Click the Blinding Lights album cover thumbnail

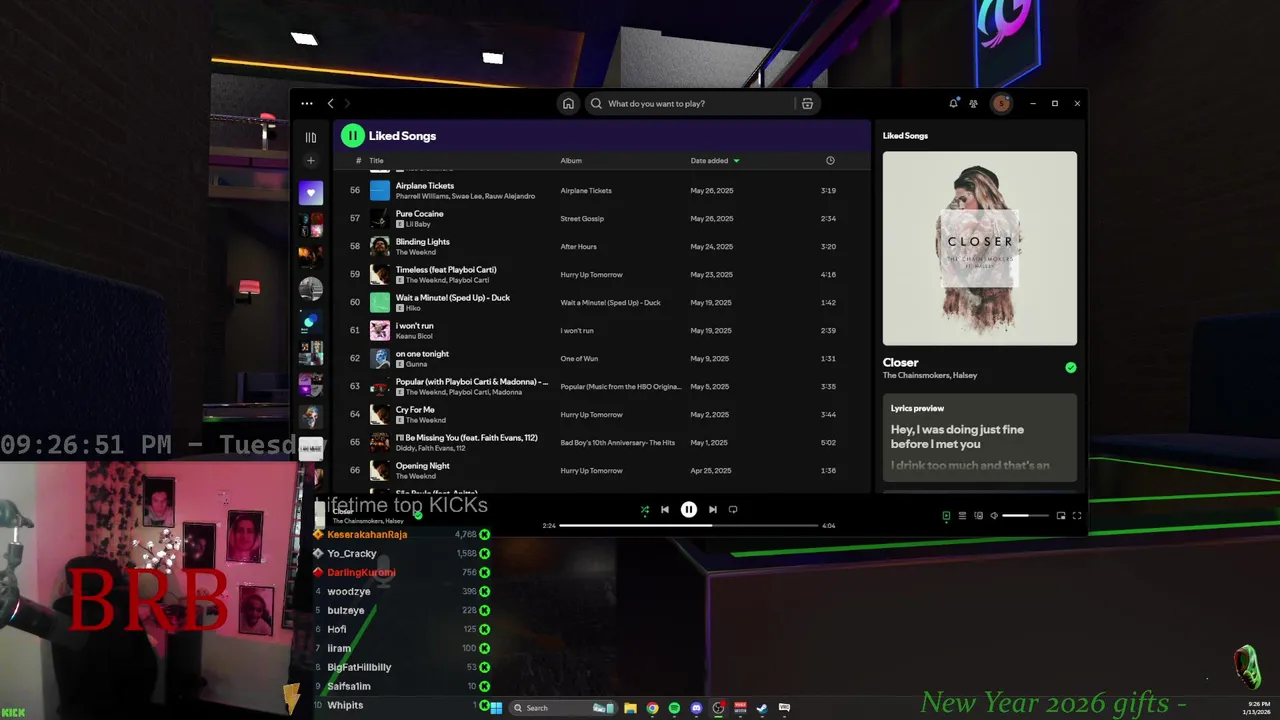click(x=380, y=246)
